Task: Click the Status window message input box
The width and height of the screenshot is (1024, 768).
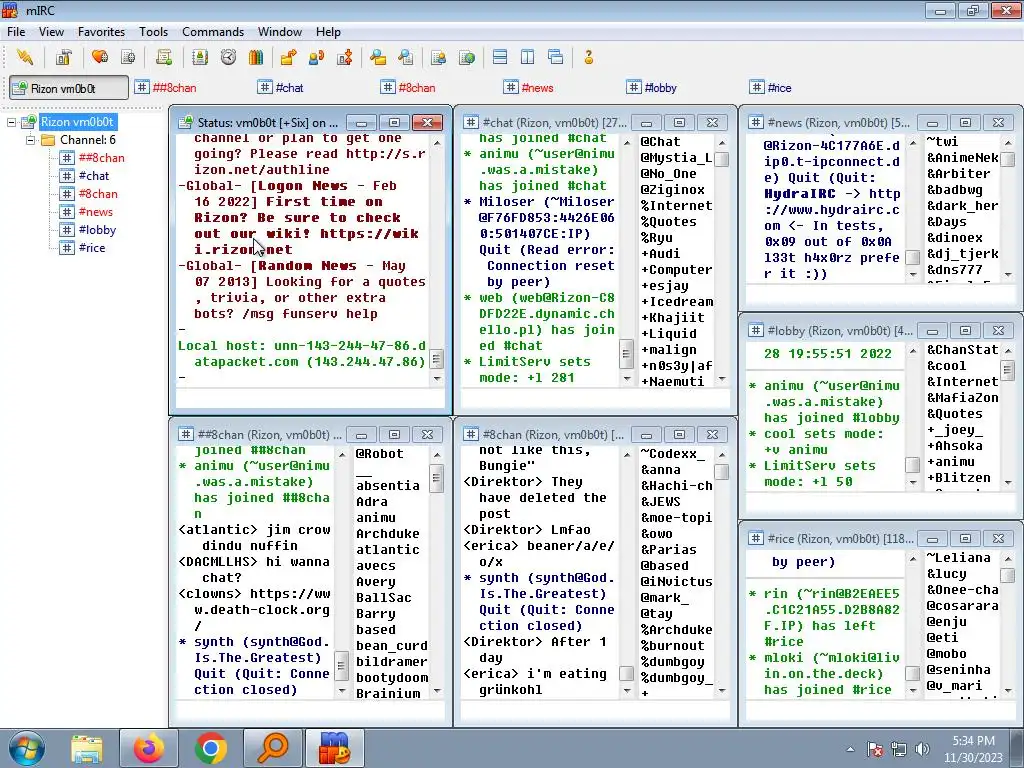Action: click(x=311, y=398)
